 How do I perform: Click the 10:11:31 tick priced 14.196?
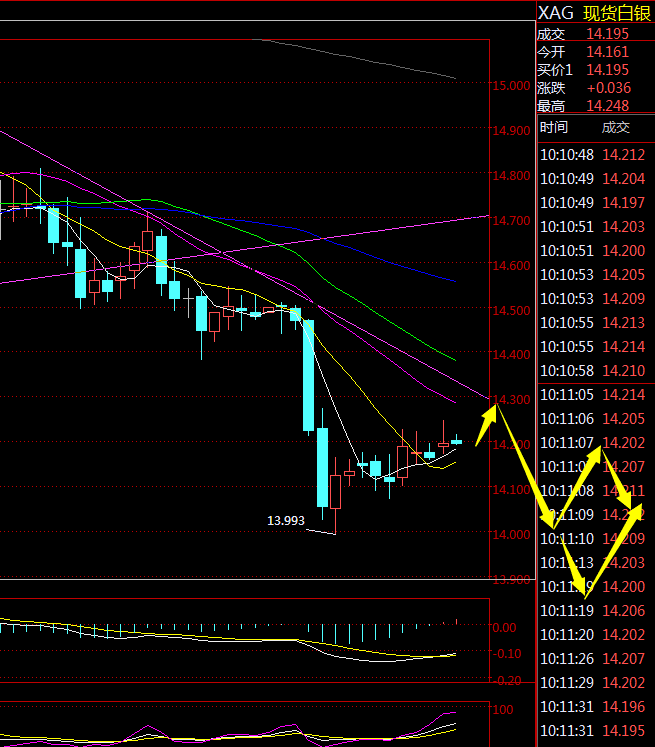point(593,707)
